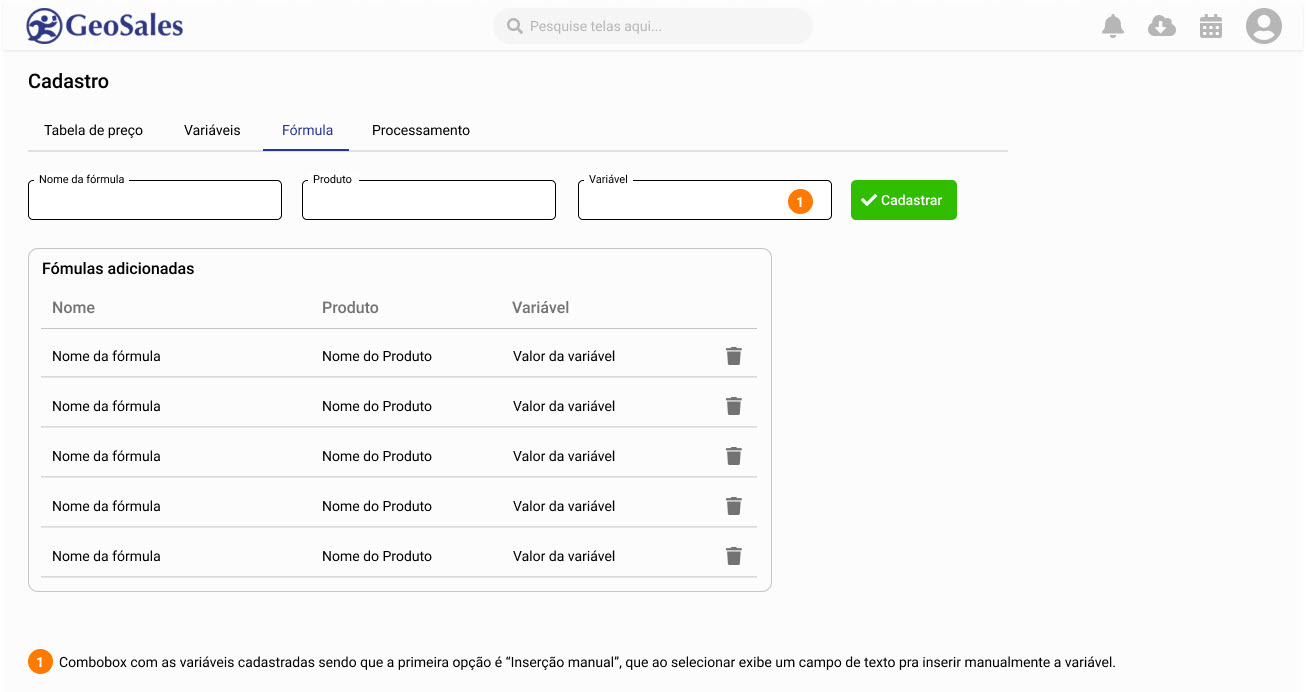The width and height of the screenshot is (1306, 692).
Task: Focus the Nome da fórmula field
Action: pyautogui.click(x=155, y=201)
